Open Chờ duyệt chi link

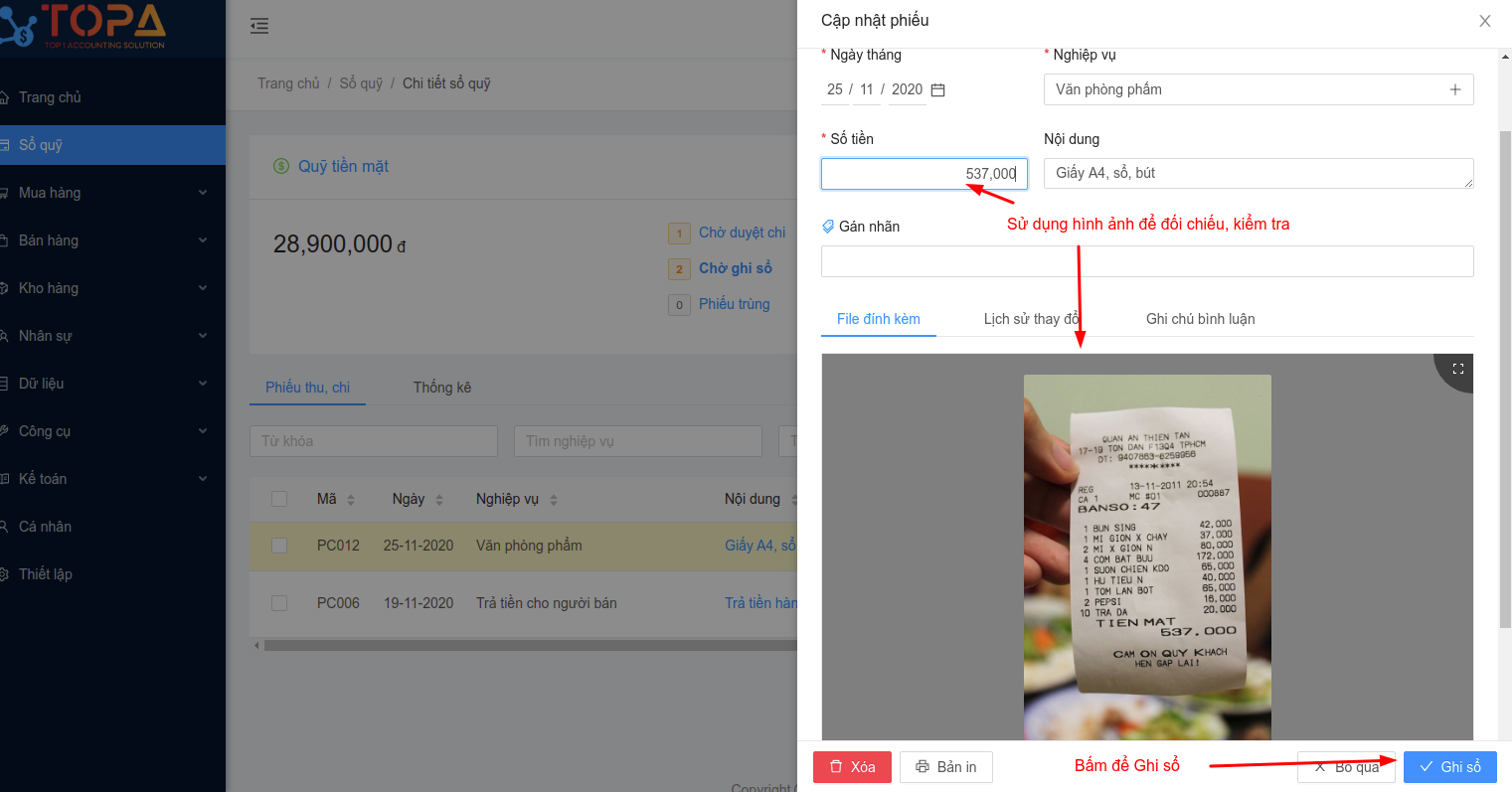[742, 233]
